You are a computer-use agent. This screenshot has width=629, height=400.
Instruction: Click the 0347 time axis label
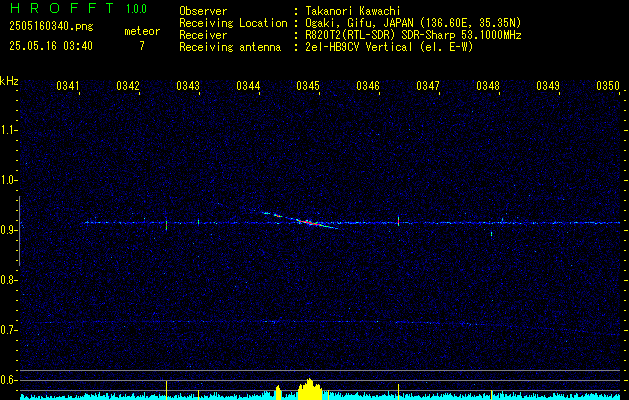[428, 85]
